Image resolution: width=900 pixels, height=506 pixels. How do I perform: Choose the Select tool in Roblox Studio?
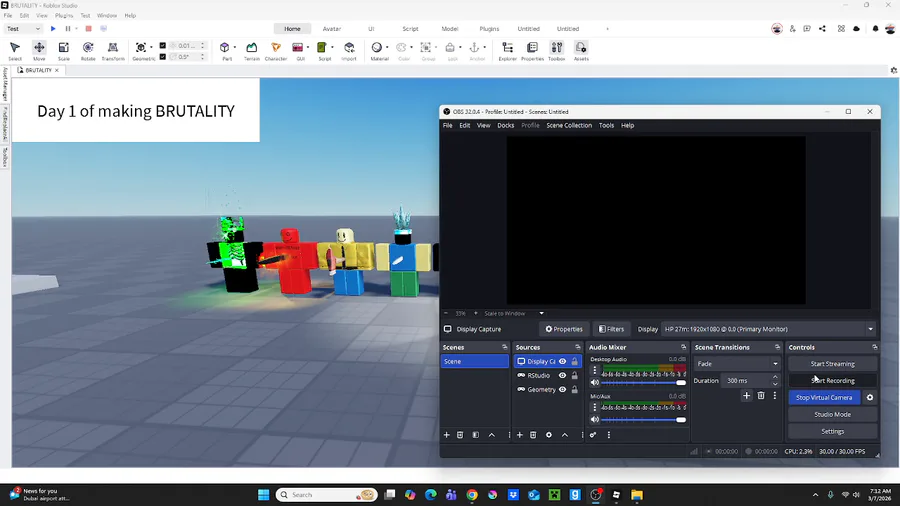[15, 50]
